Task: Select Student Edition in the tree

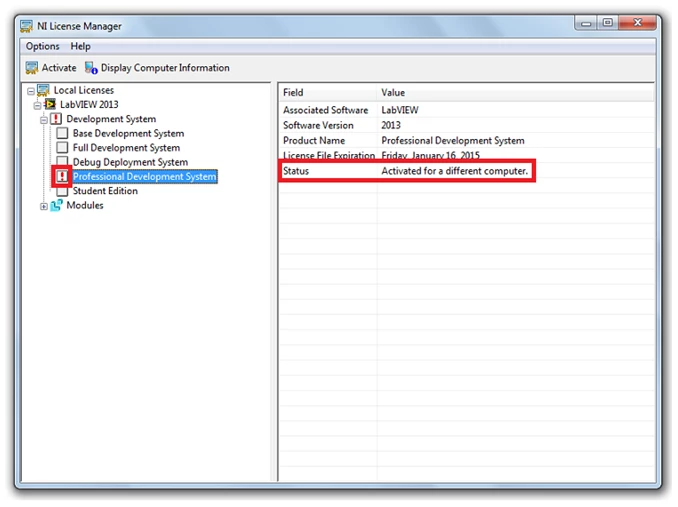Action: click(105, 191)
